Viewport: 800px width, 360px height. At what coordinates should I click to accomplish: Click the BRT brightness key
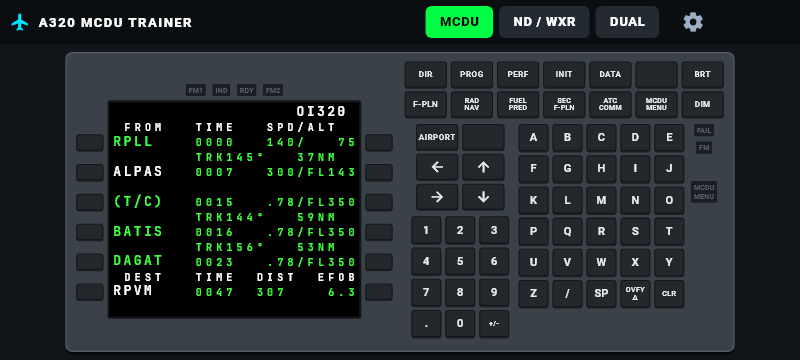pos(703,74)
